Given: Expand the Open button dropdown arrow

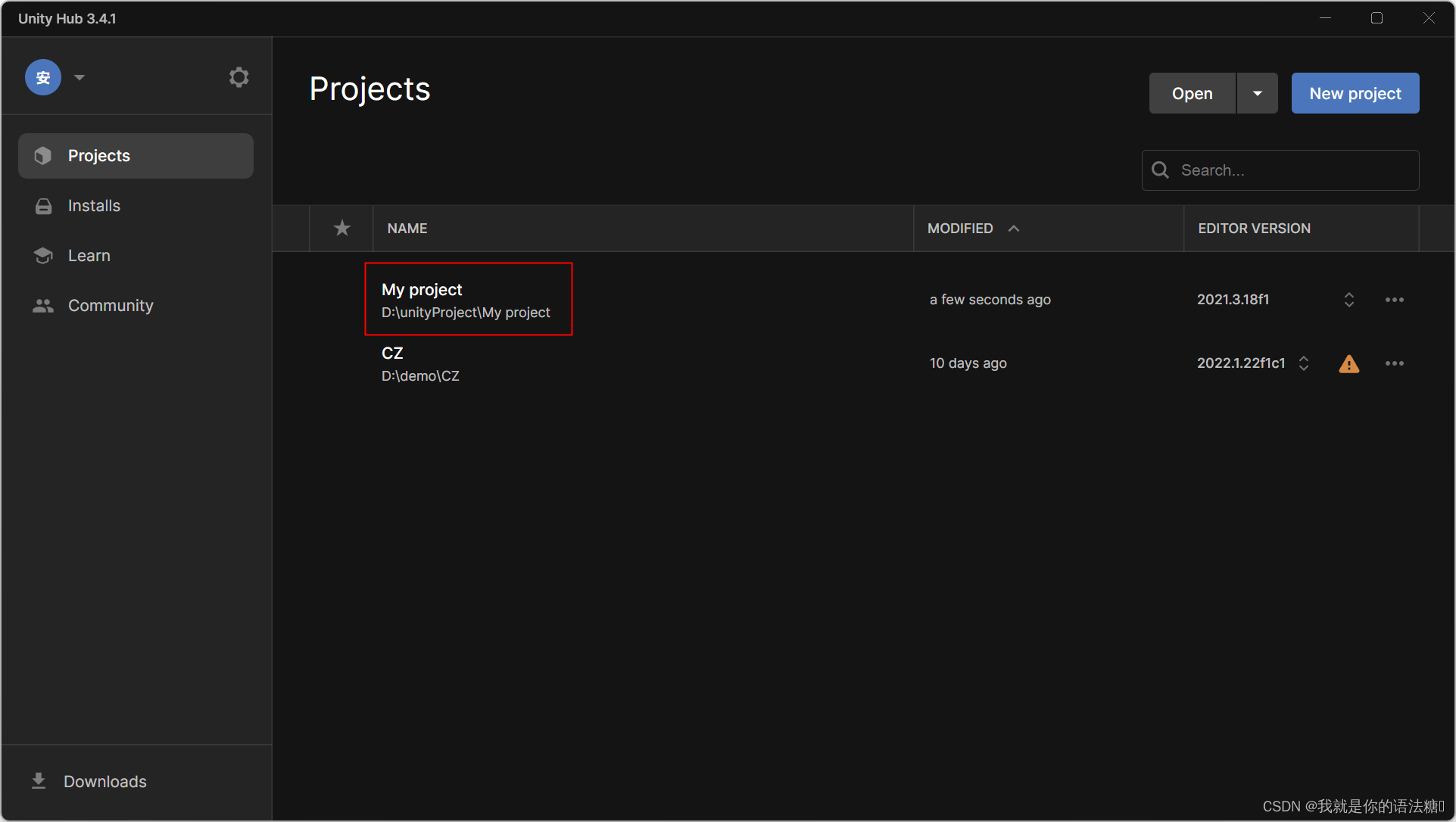Looking at the screenshot, I should coord(1257,93).
